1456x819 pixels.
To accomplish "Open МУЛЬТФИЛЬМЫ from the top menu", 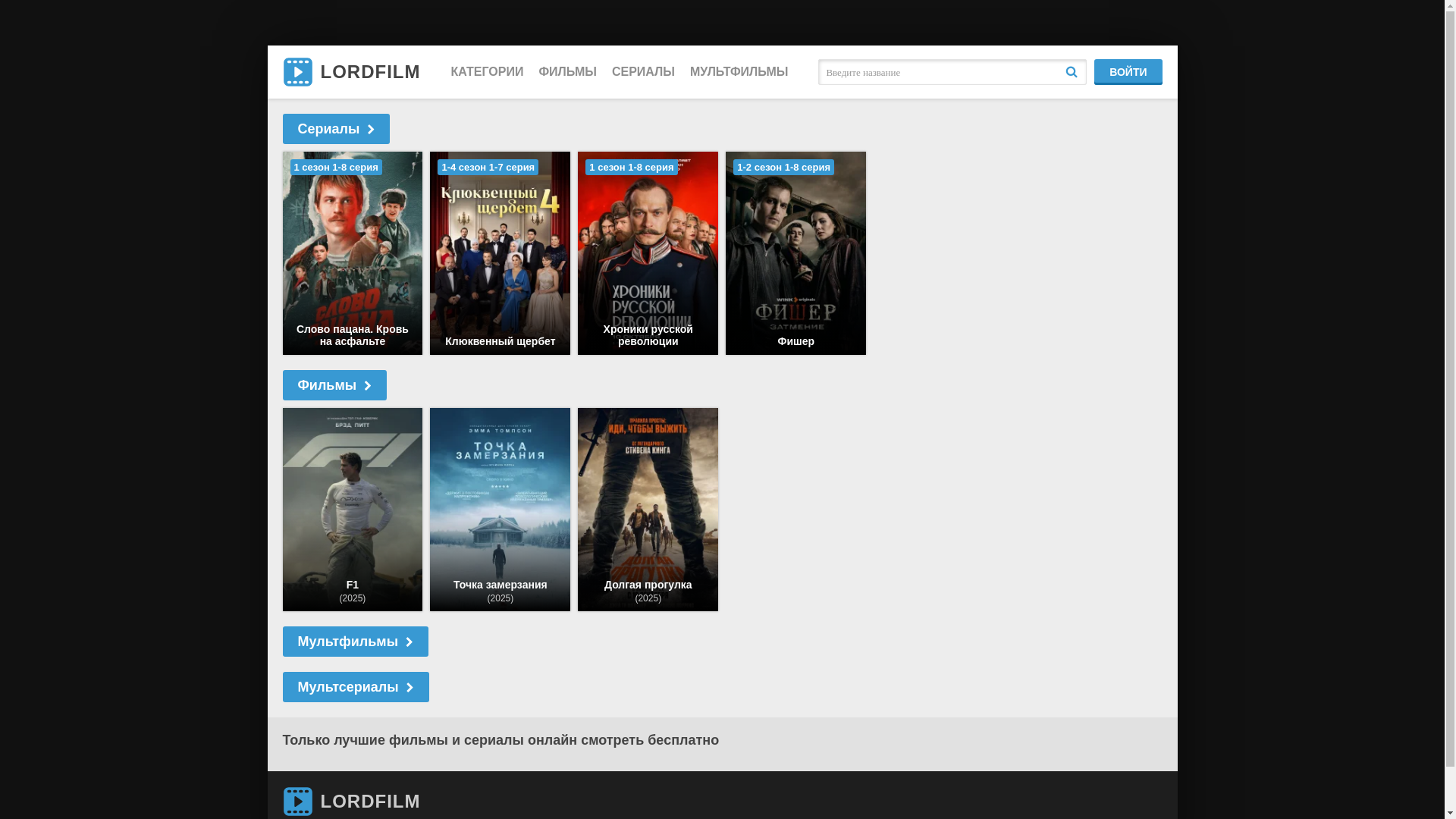I will pos(739,72).
